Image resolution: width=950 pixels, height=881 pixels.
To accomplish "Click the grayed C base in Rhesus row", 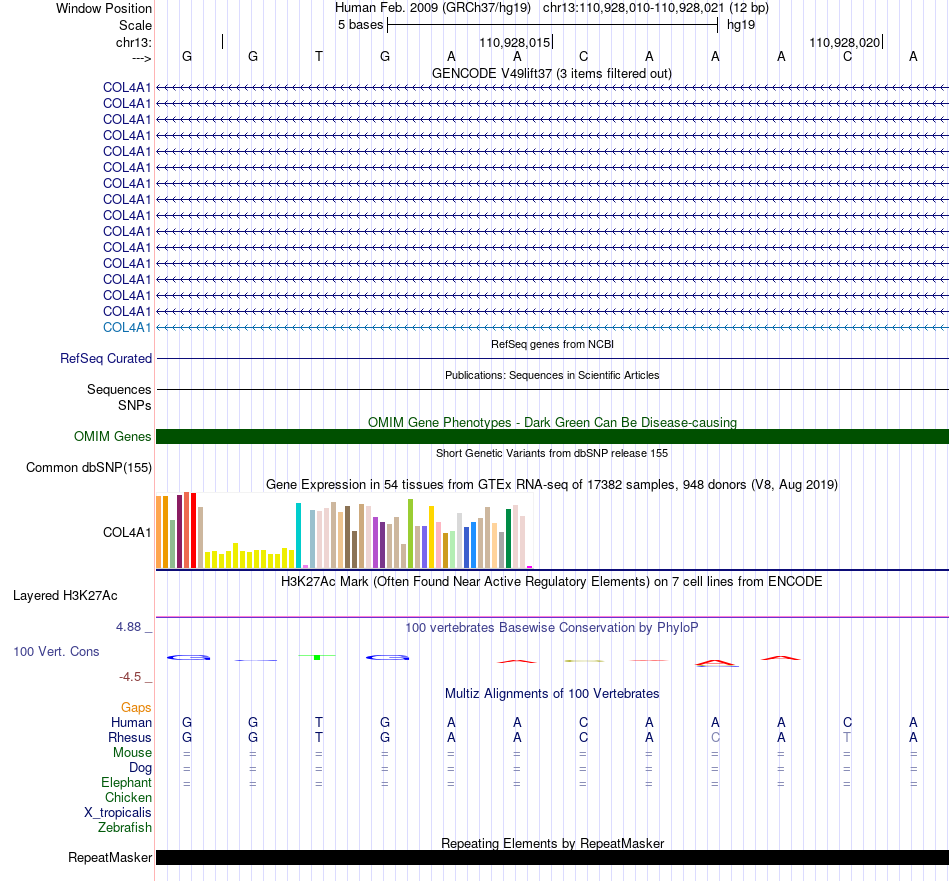I will [x=715, y=737].
